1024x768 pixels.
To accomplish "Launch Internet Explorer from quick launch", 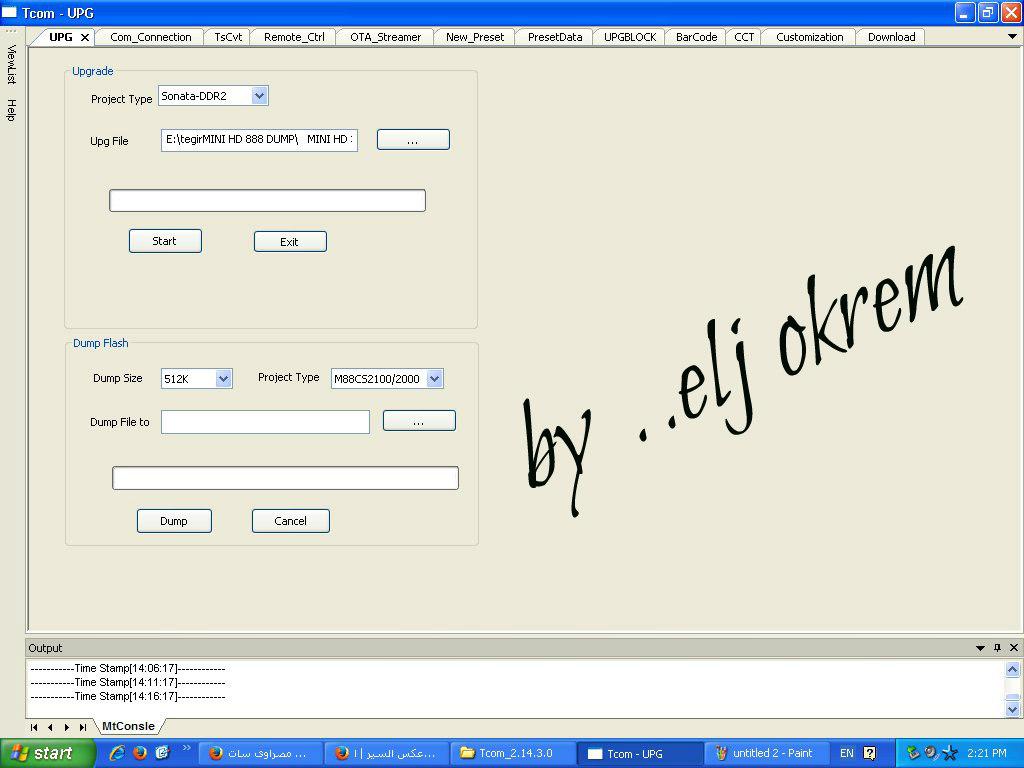I will 118,752.
